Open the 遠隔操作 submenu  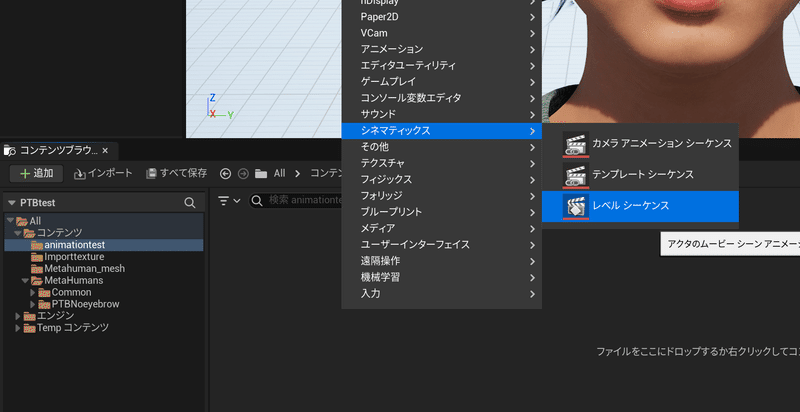(x=441, y=261)
